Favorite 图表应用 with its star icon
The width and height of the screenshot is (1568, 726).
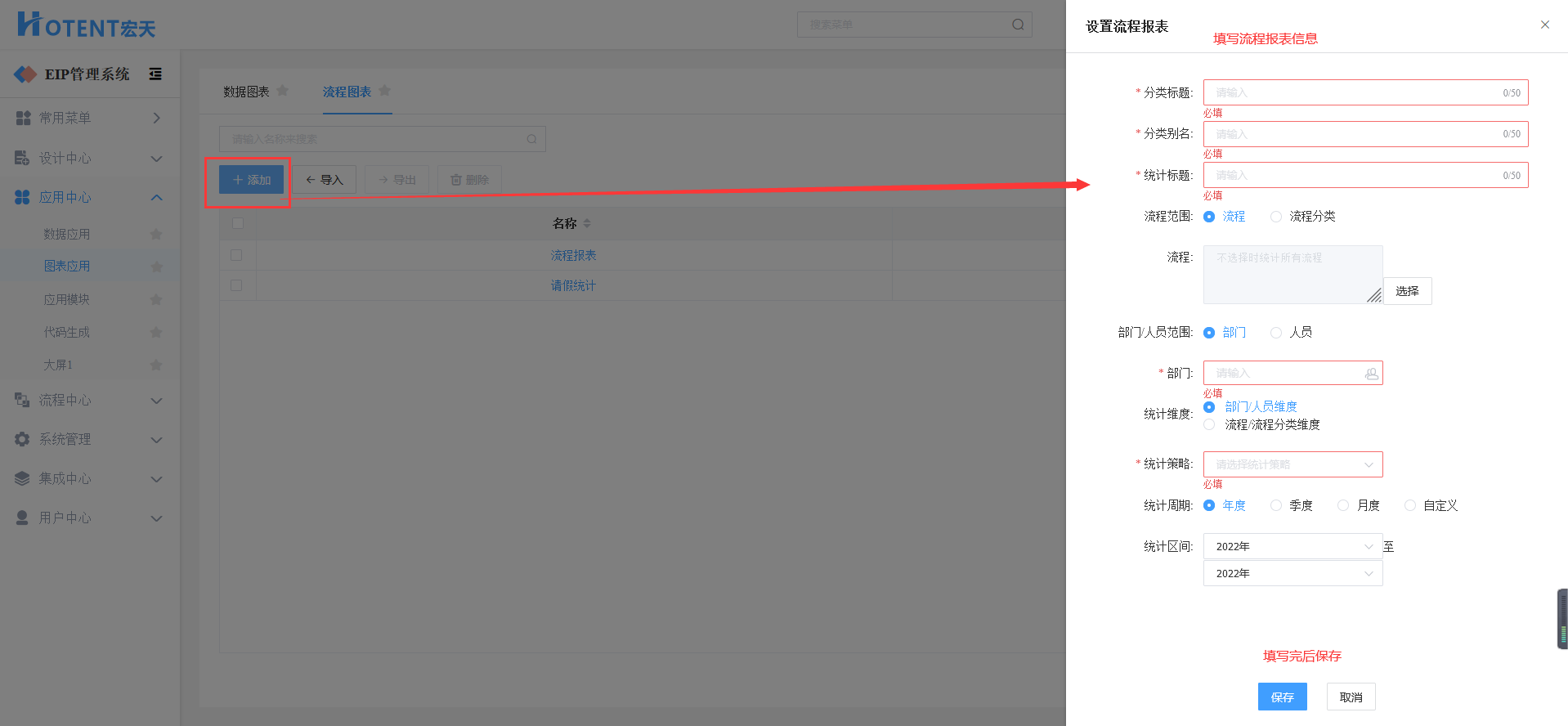(x=156, y=267)
